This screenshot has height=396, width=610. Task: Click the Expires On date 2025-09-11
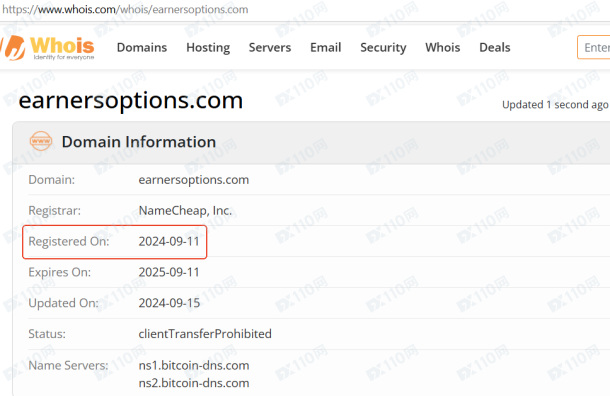(x=169, y=272)
